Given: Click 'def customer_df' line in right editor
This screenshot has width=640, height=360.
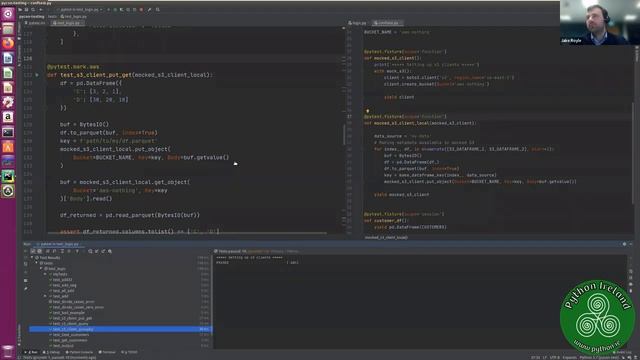Looking at the screenshot, I should (386, 220).
